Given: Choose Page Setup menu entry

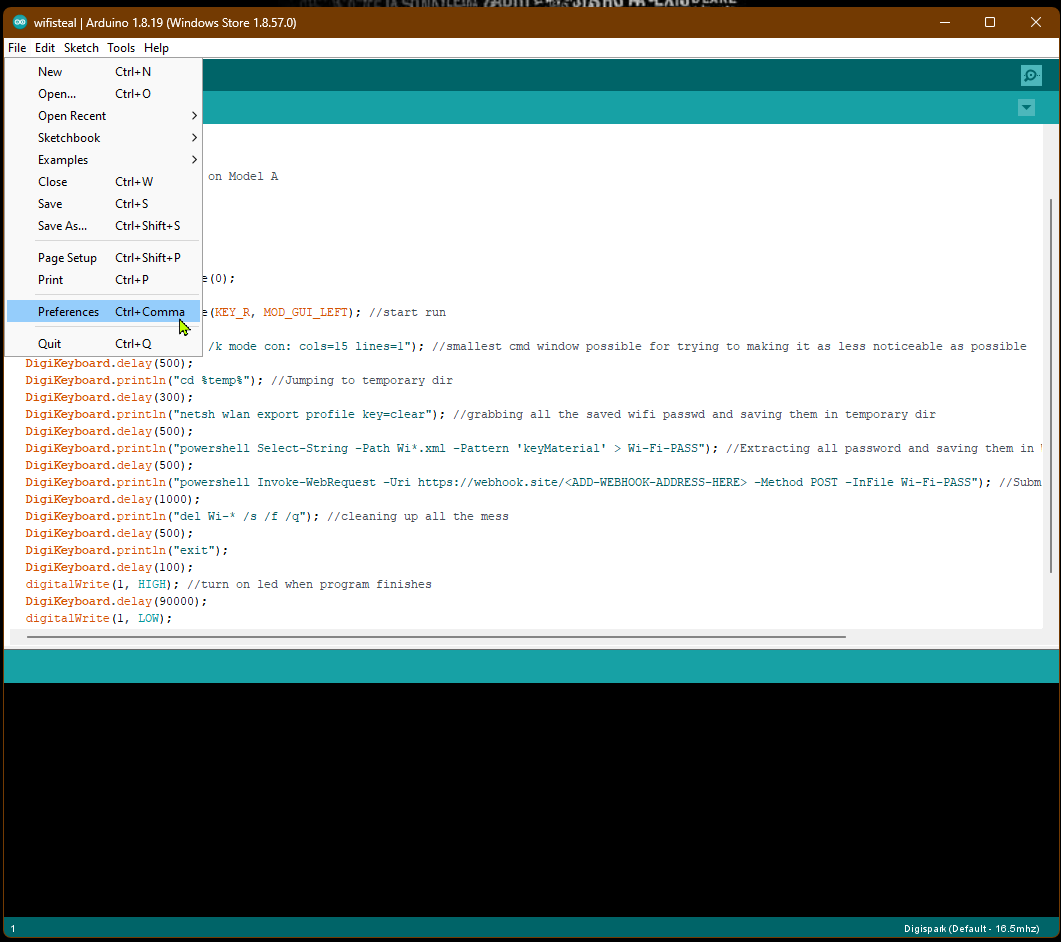Looking at the screenshot, I should tap(104, 258).
